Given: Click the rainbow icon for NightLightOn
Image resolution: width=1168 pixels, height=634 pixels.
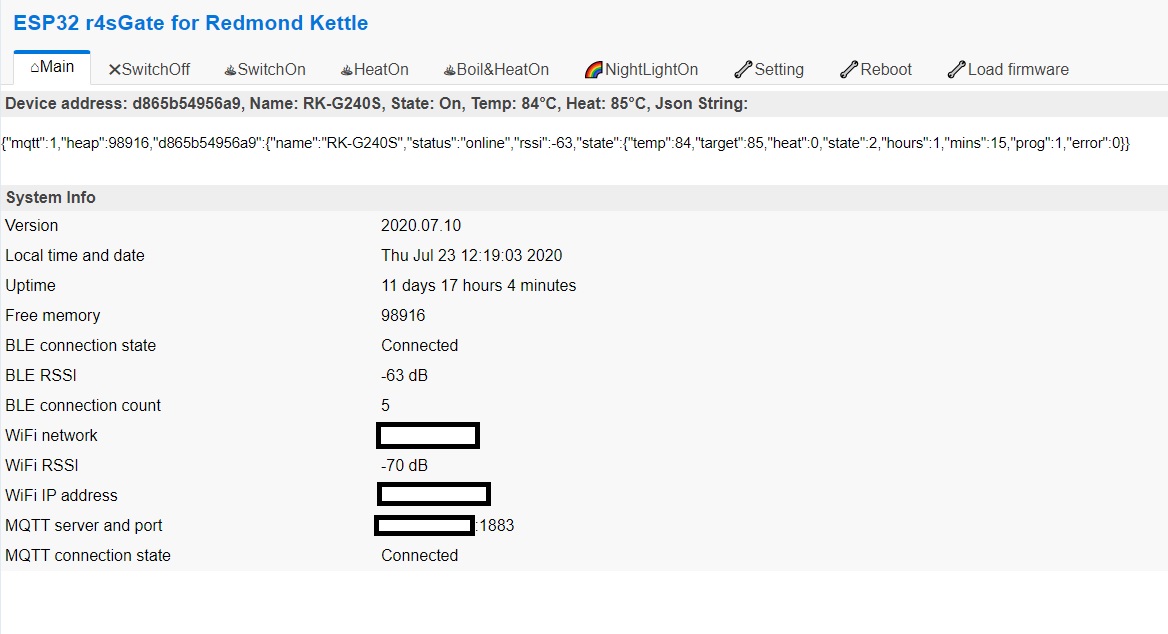Looking at the screenshot, I should click(x=593, y=70).
